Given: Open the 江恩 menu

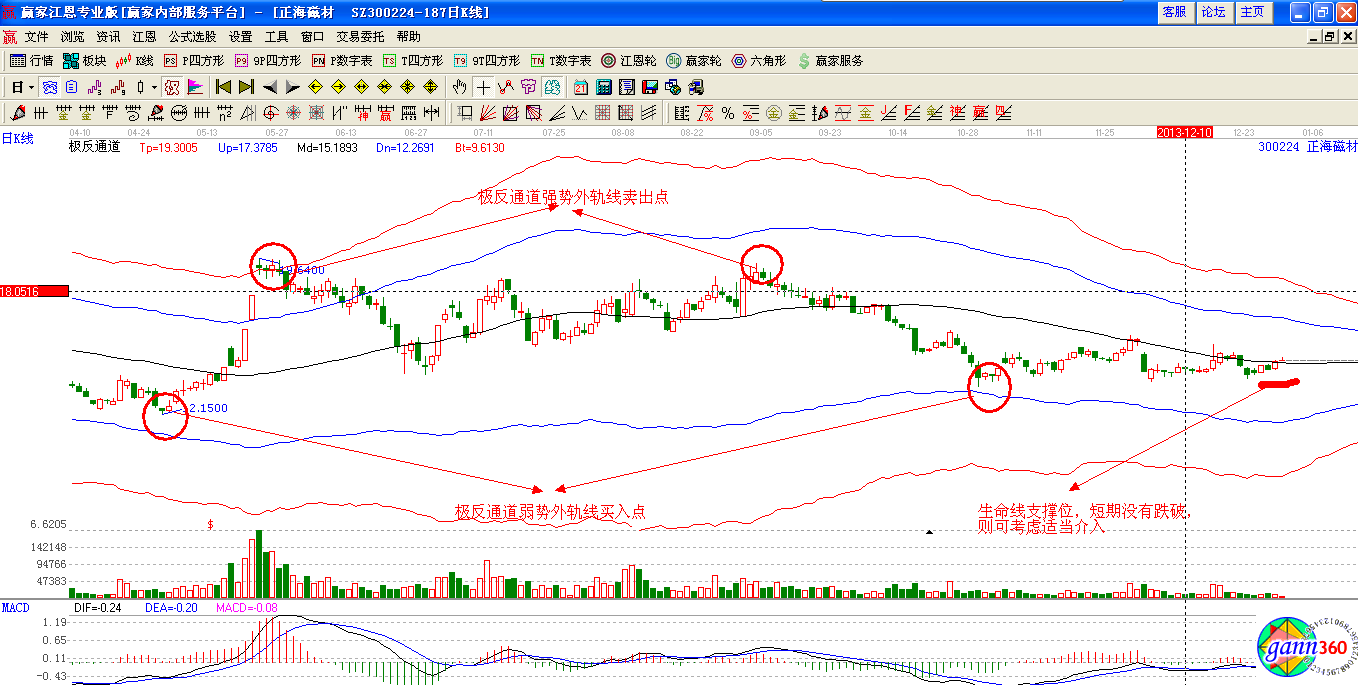Looking at the screenshot, I should click(144, 37).
